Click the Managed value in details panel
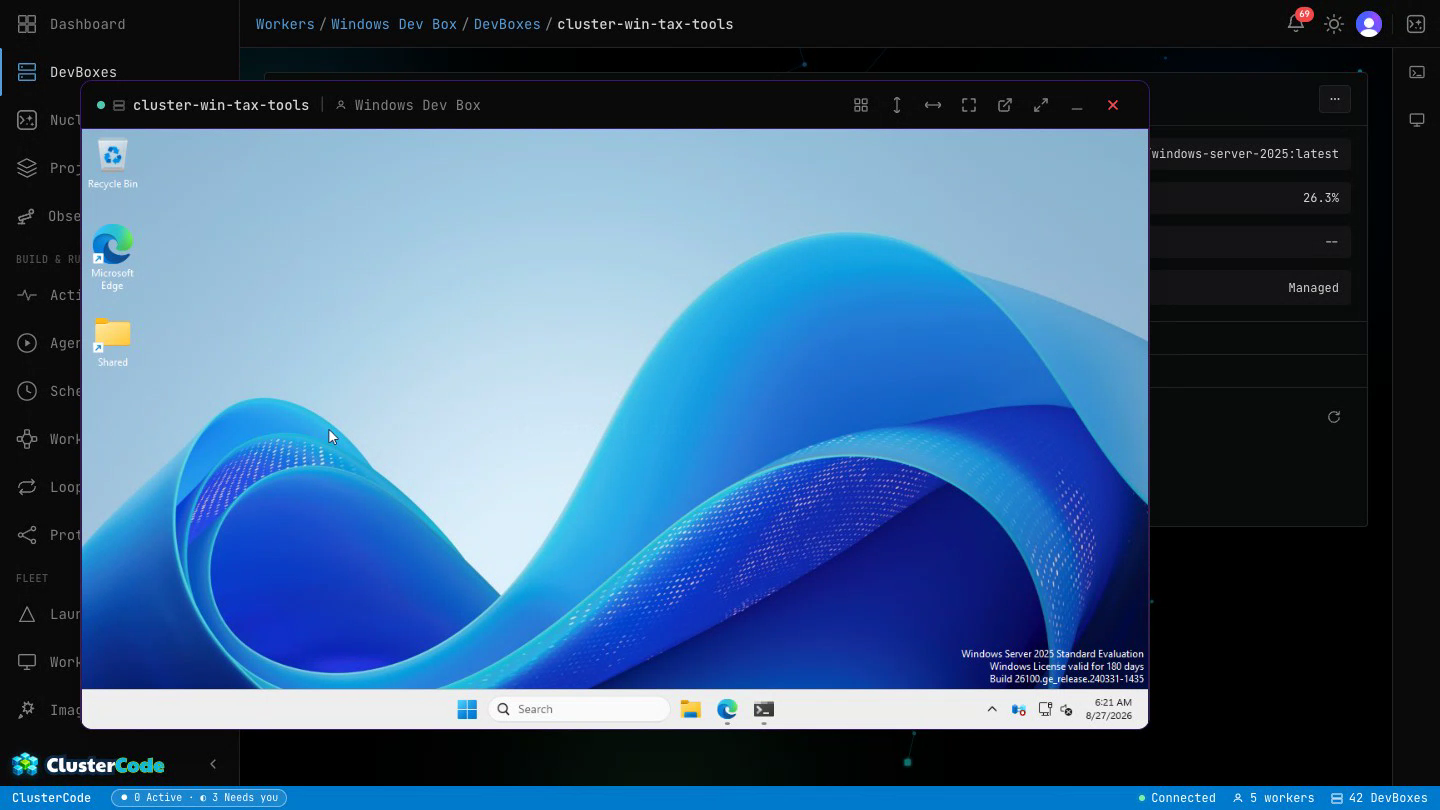This screenshot has width=1440, height=810. click(x=1313, y=288)
